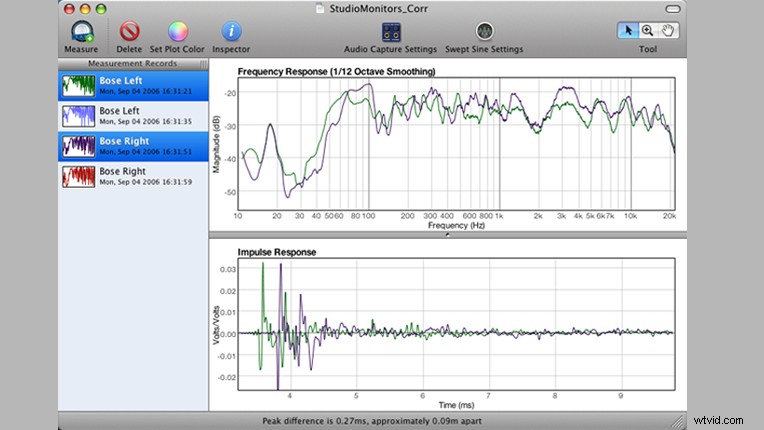
Task: Click green thumbnail of Bose Left 16:31:21
Action: [78, 86]
